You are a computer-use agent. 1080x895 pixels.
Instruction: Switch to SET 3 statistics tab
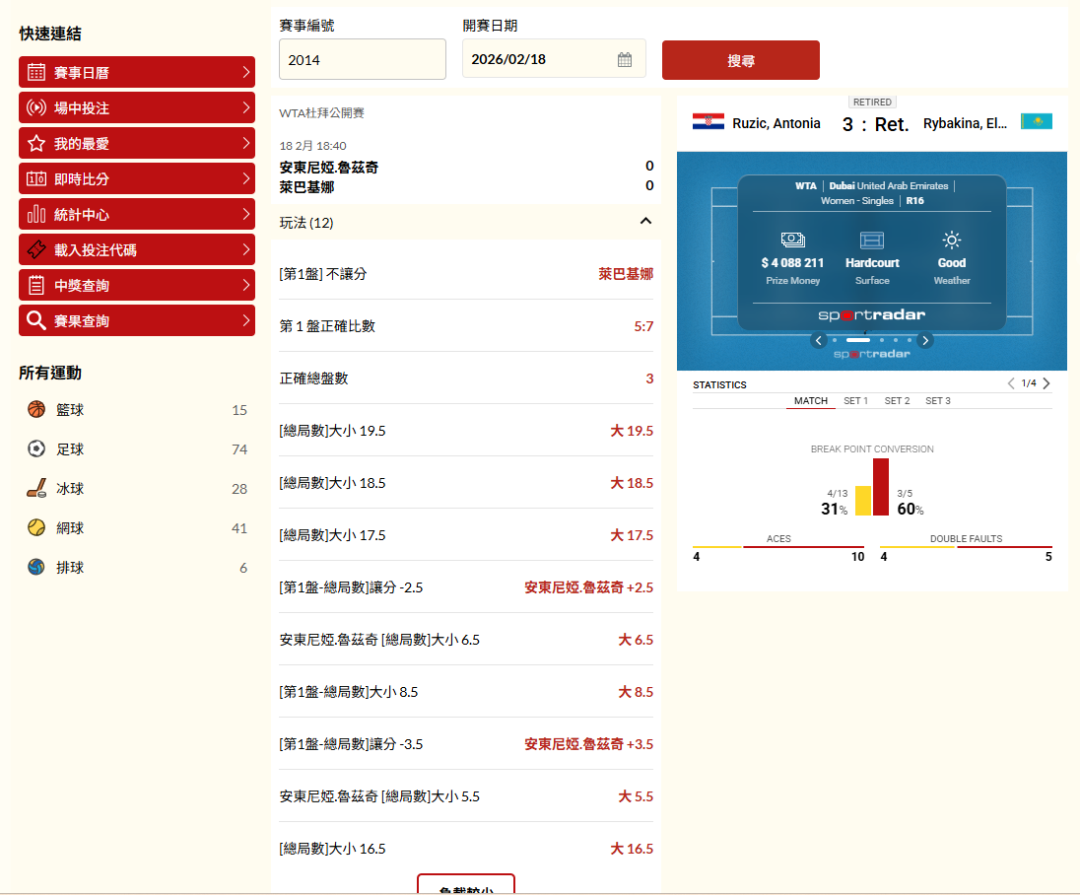click(937, 401)
